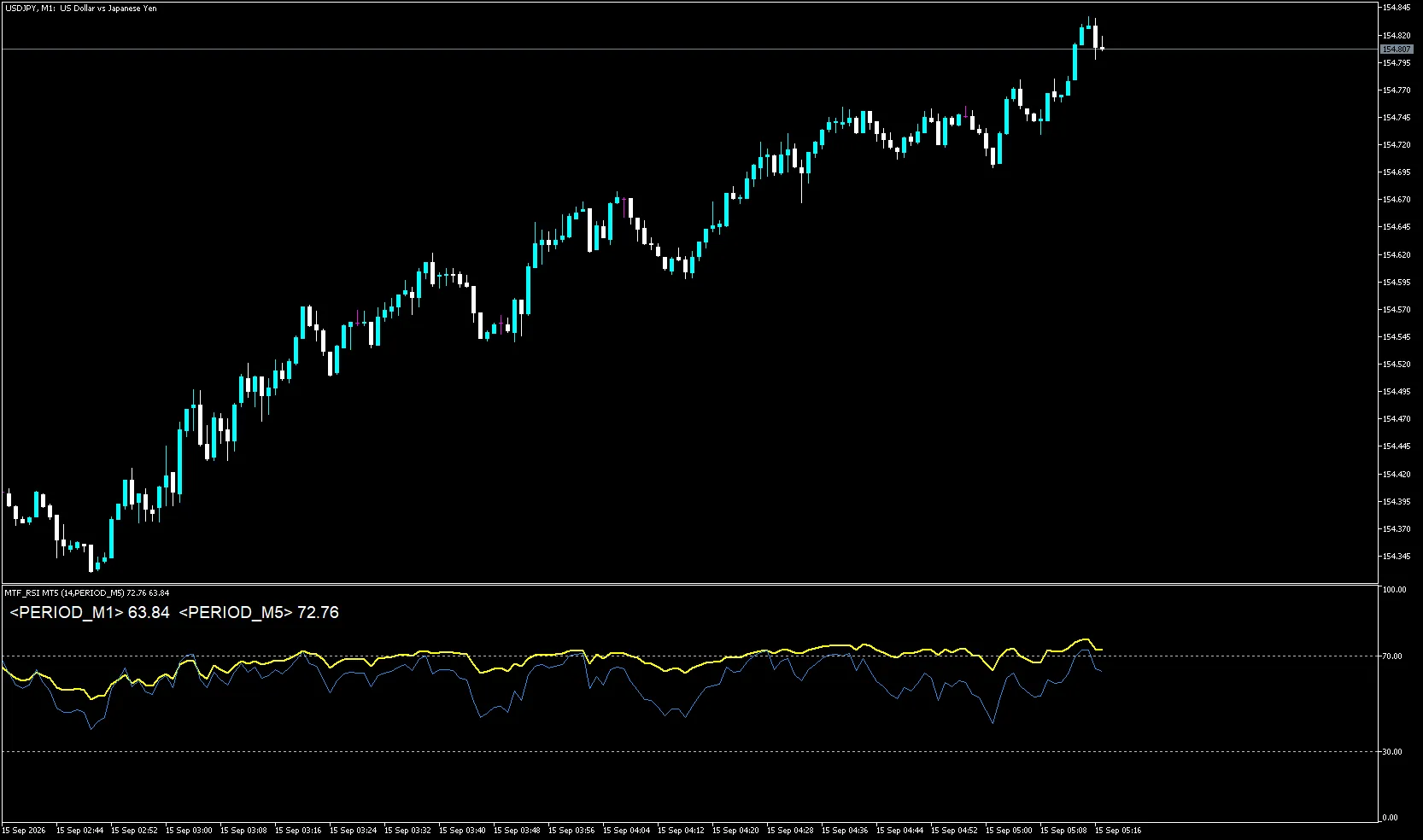Viewport: 1423px width, 840px height.
Task: Click the USDJPY, M1 chart title text
Action: 80,9
